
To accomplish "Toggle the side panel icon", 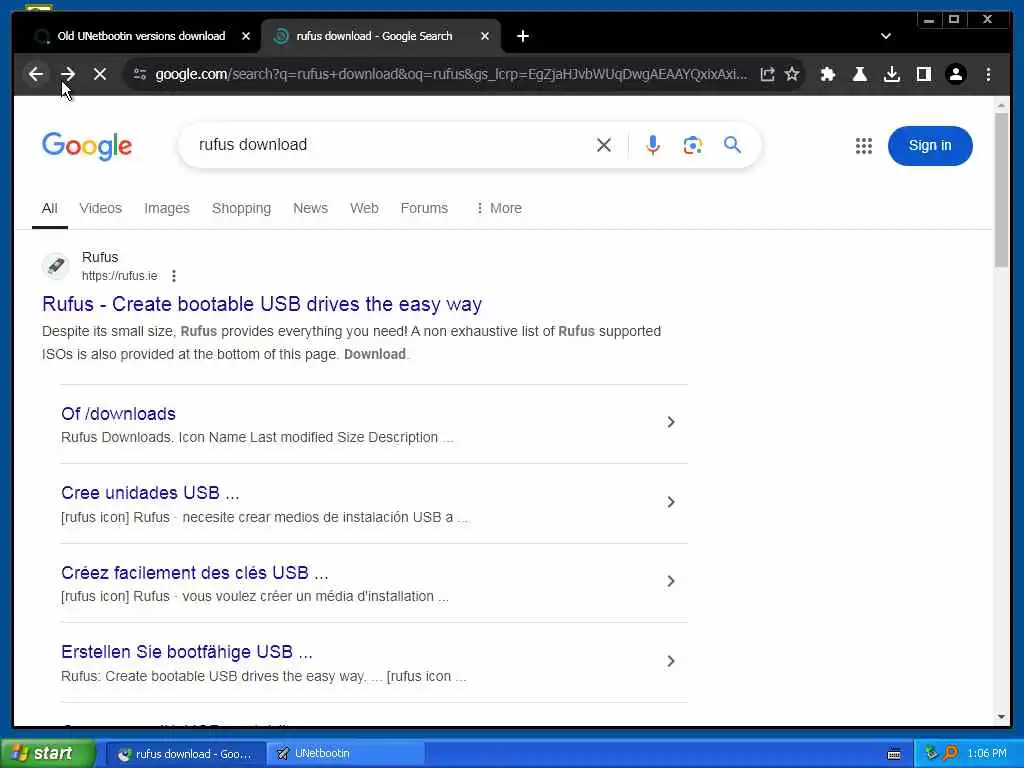I will click(923, 74).
